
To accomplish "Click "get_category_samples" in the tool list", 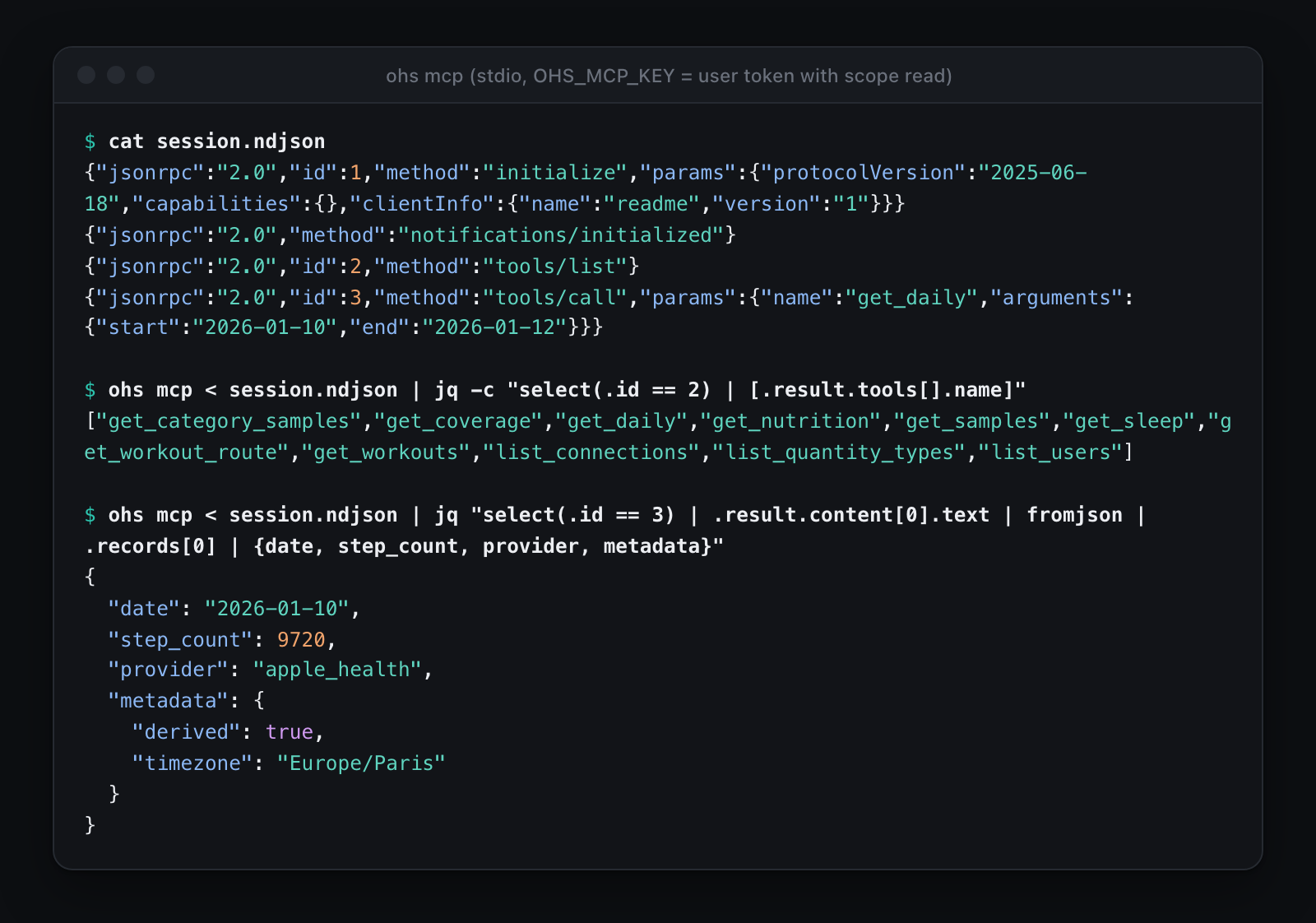I will coord(229,421).
